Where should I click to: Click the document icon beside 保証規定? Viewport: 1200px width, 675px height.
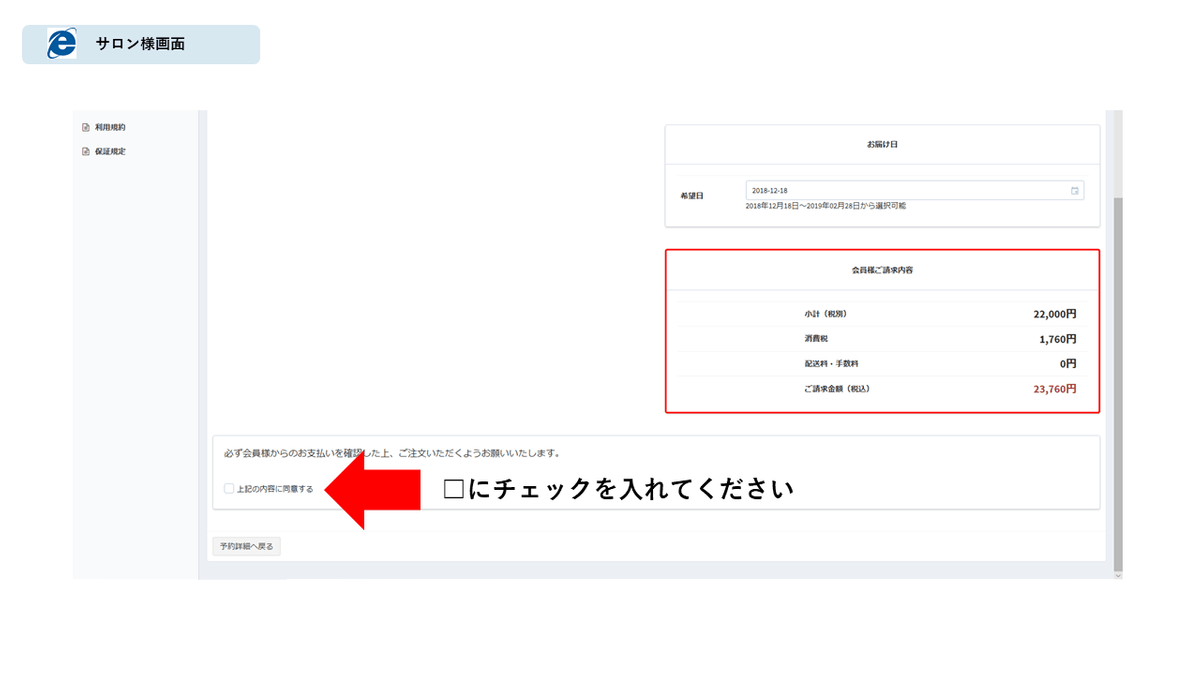coord(86,151)
